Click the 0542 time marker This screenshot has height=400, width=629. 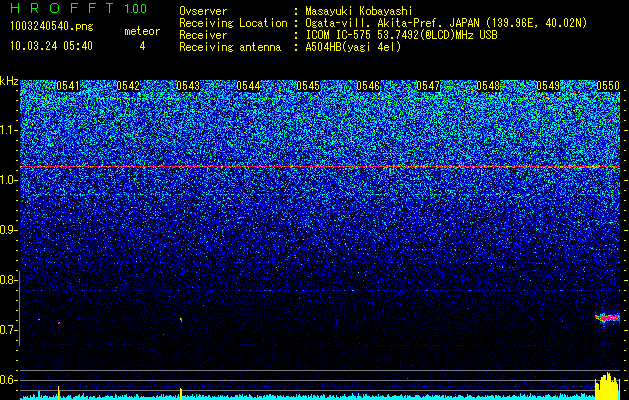coord(128,86)
